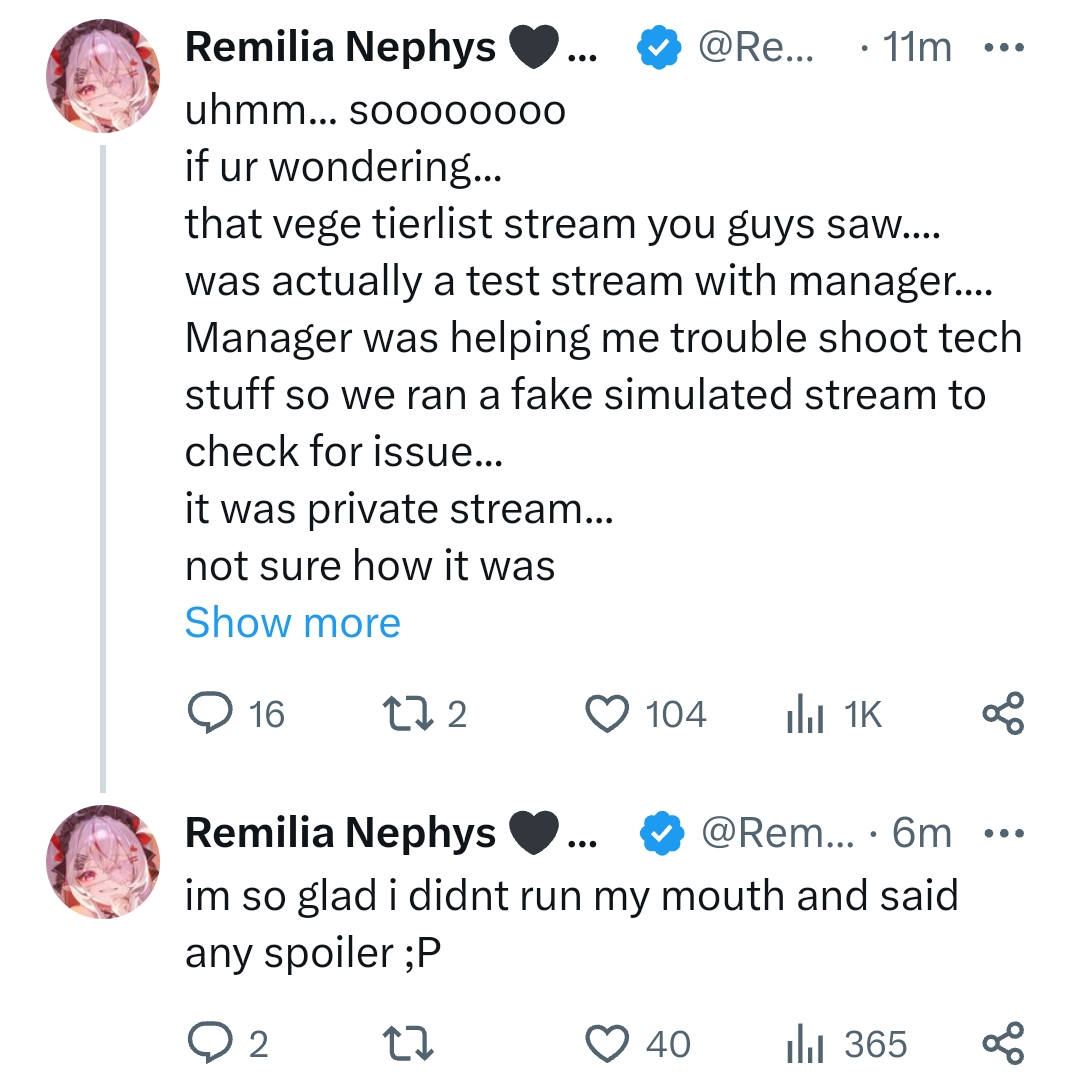
Task: Reply to the spoiler tweet
Action: tap(209, 1044)
